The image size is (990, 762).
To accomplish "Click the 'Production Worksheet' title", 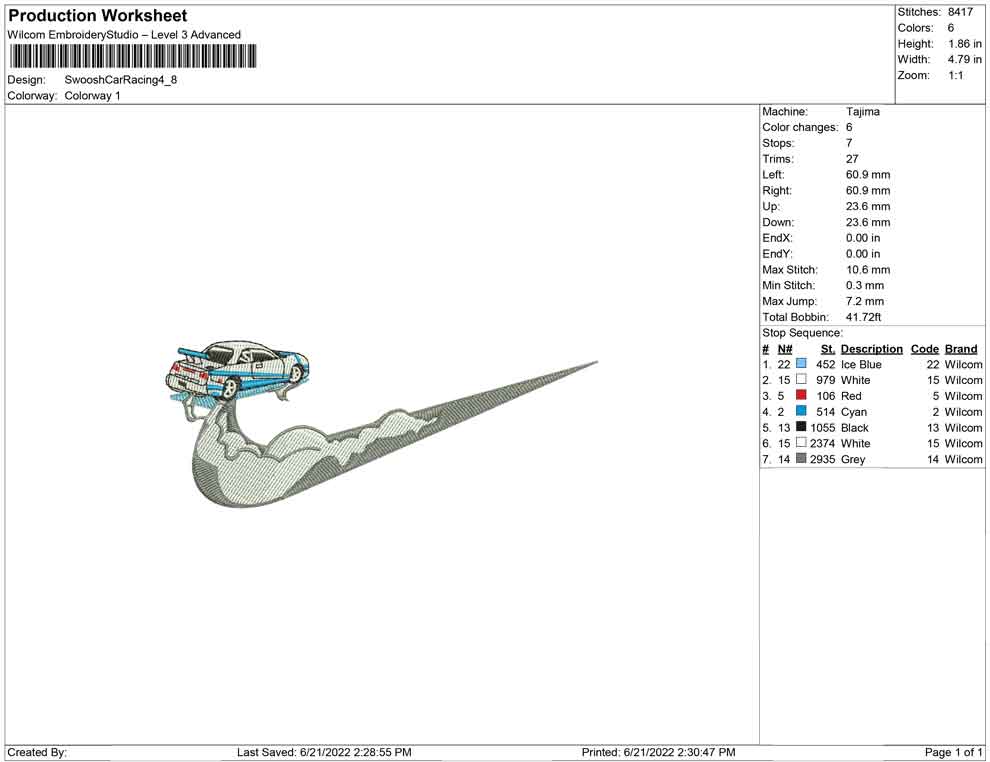I will [98, 16].
